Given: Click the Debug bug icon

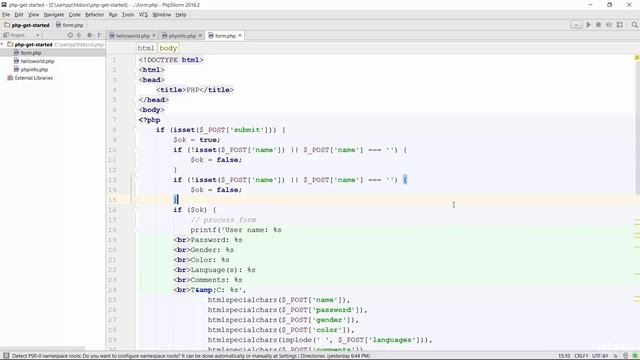Looking at the screenshot, I should pos(598,25).
